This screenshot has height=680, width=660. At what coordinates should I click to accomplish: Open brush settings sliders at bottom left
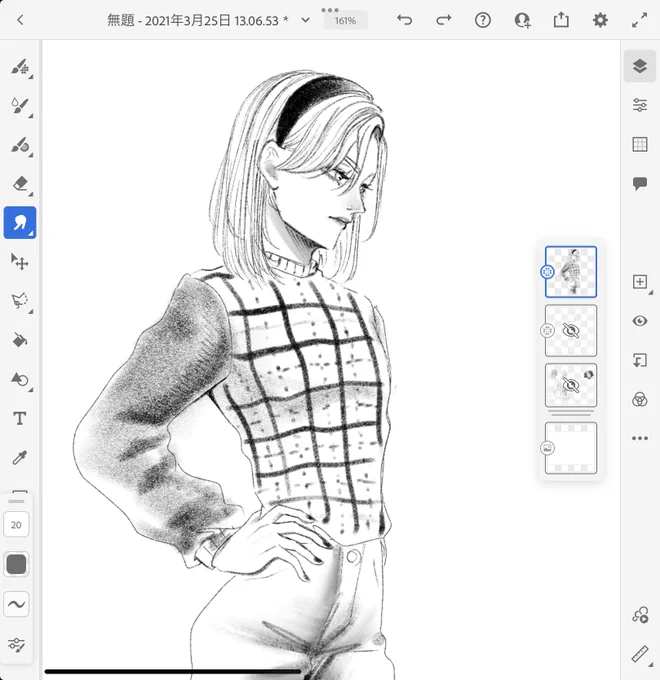pyautogui.click(x=16, y=644)
